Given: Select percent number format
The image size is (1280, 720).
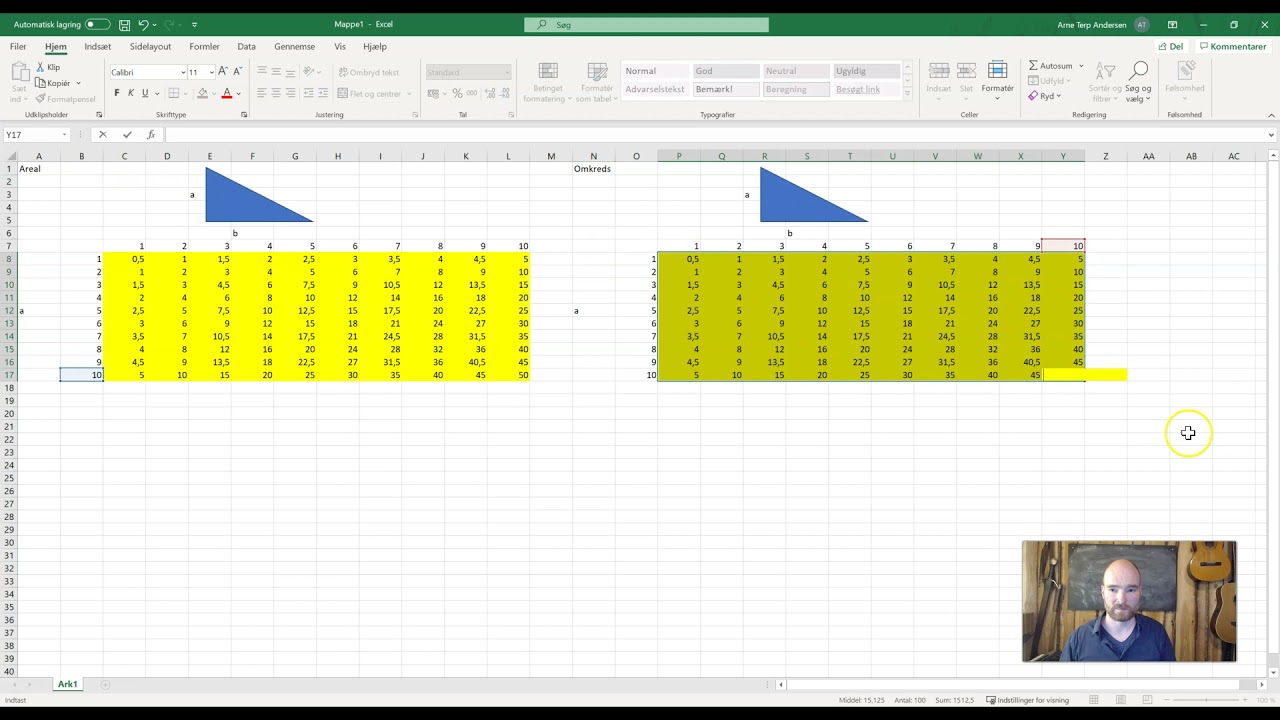Looking at the screenshot, I should pyautogui.click(x=457, y=93).
